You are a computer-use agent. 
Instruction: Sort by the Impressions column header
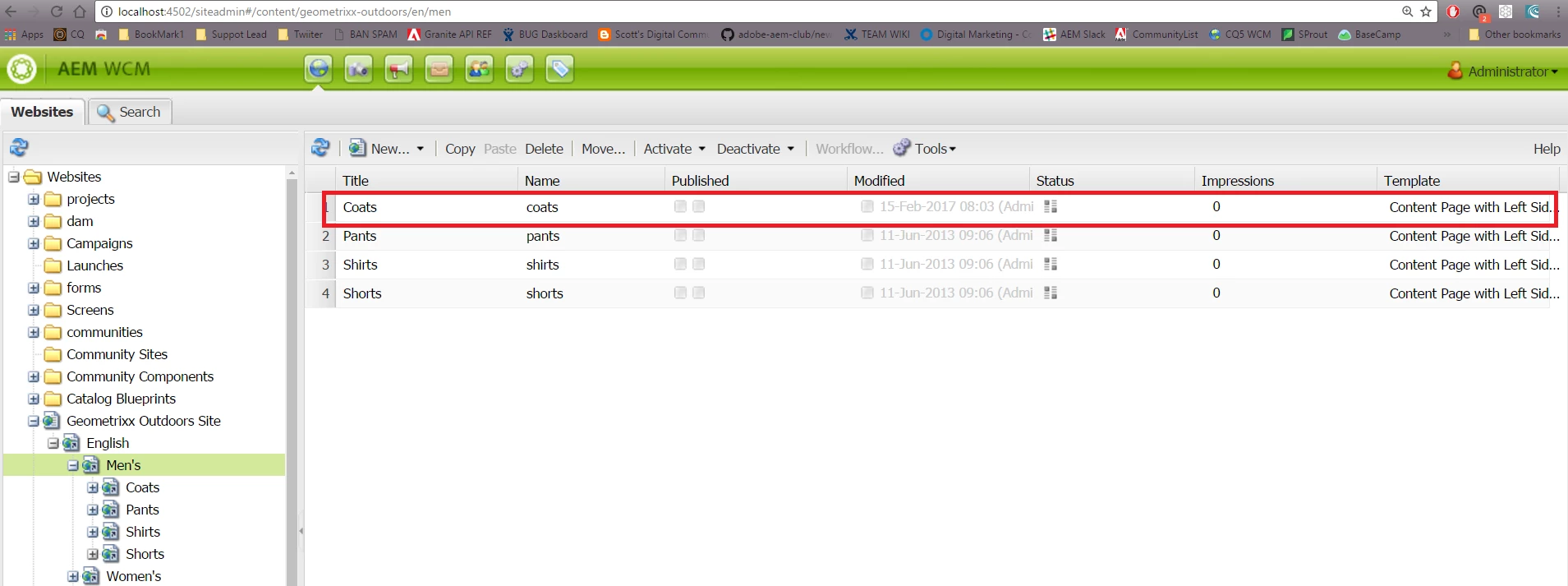1285,181
